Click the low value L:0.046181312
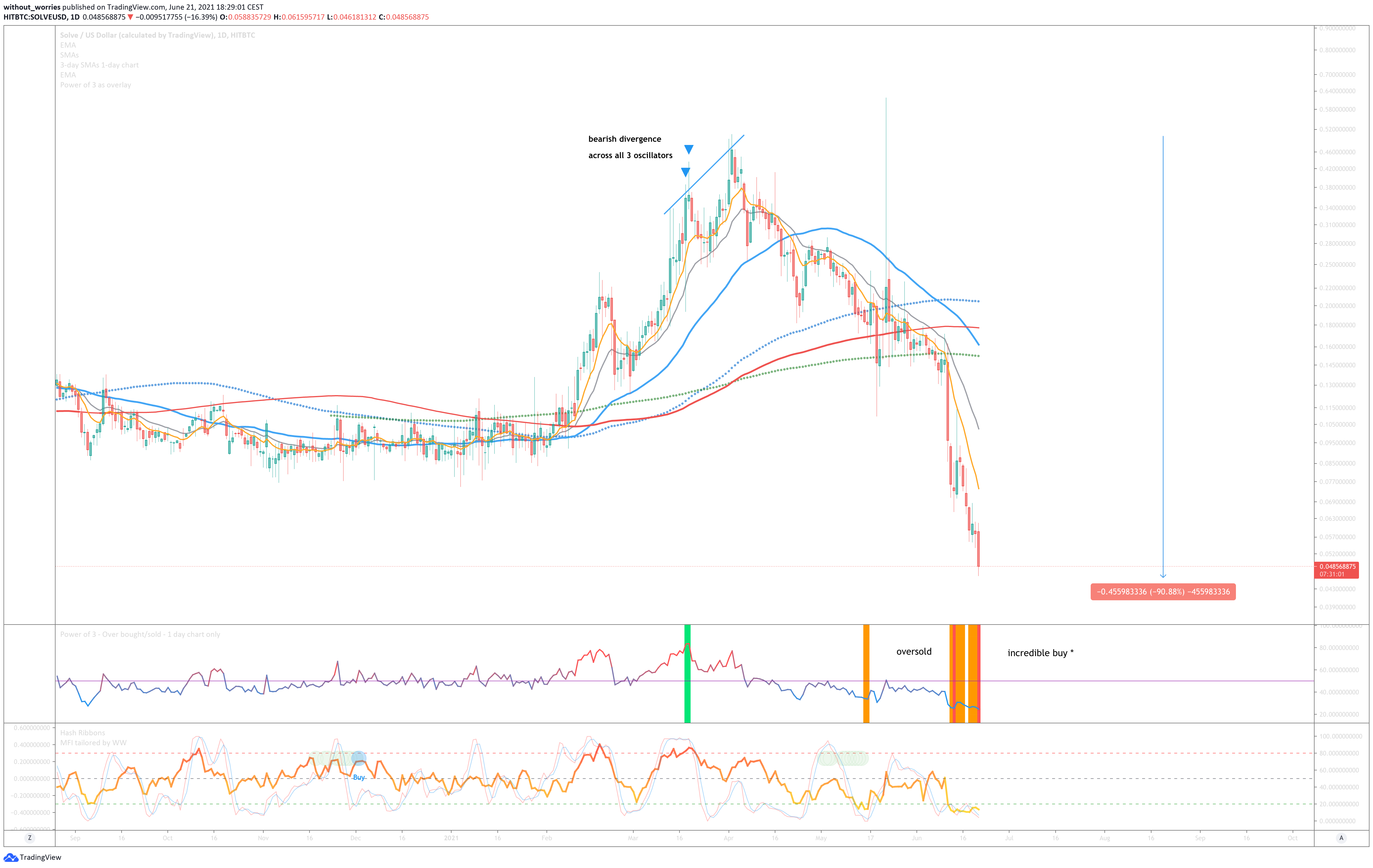Viewport: 1373px width, 868px height. pos(351,17)
